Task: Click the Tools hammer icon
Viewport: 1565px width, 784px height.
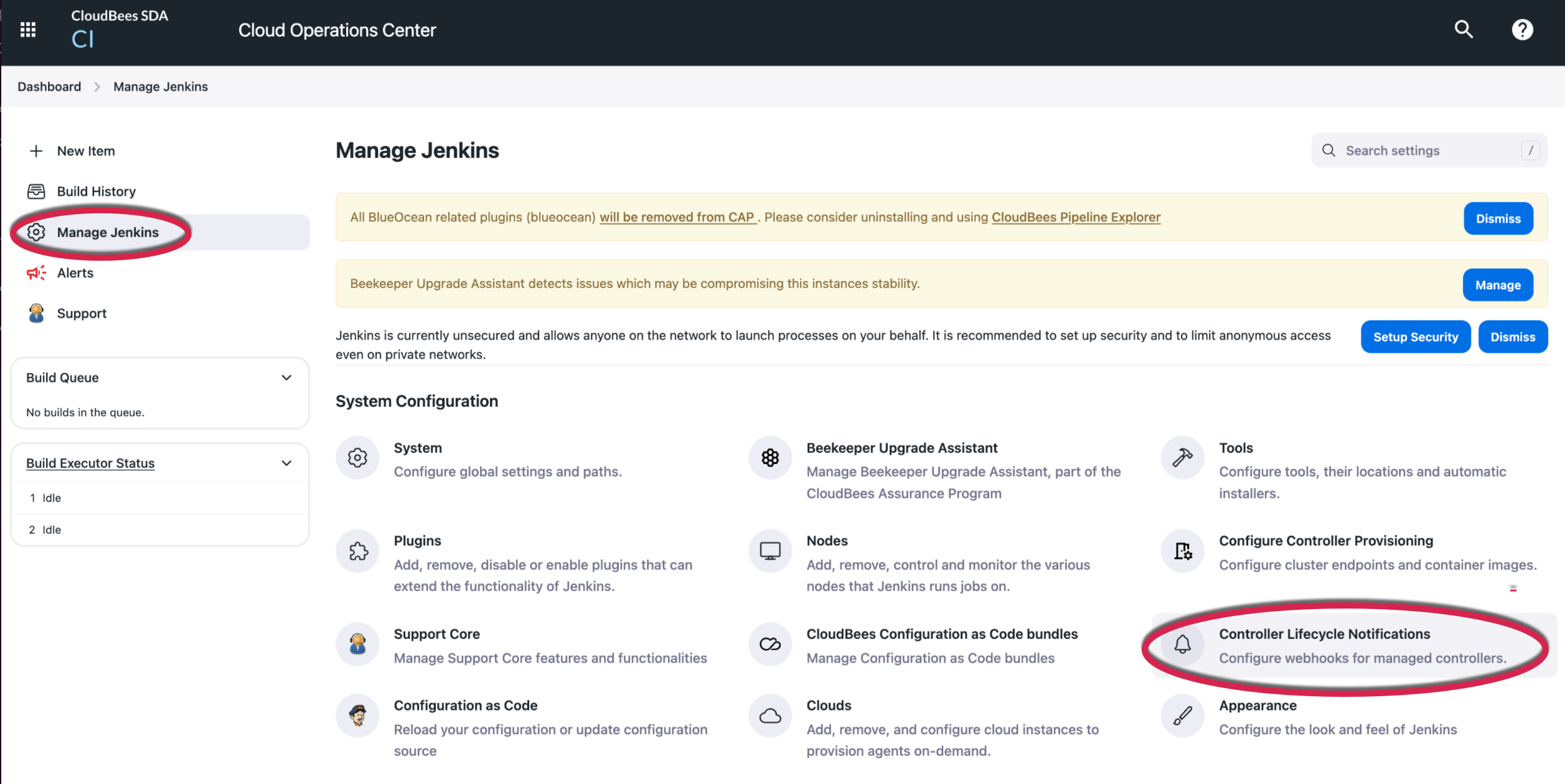Action: 1182,458
